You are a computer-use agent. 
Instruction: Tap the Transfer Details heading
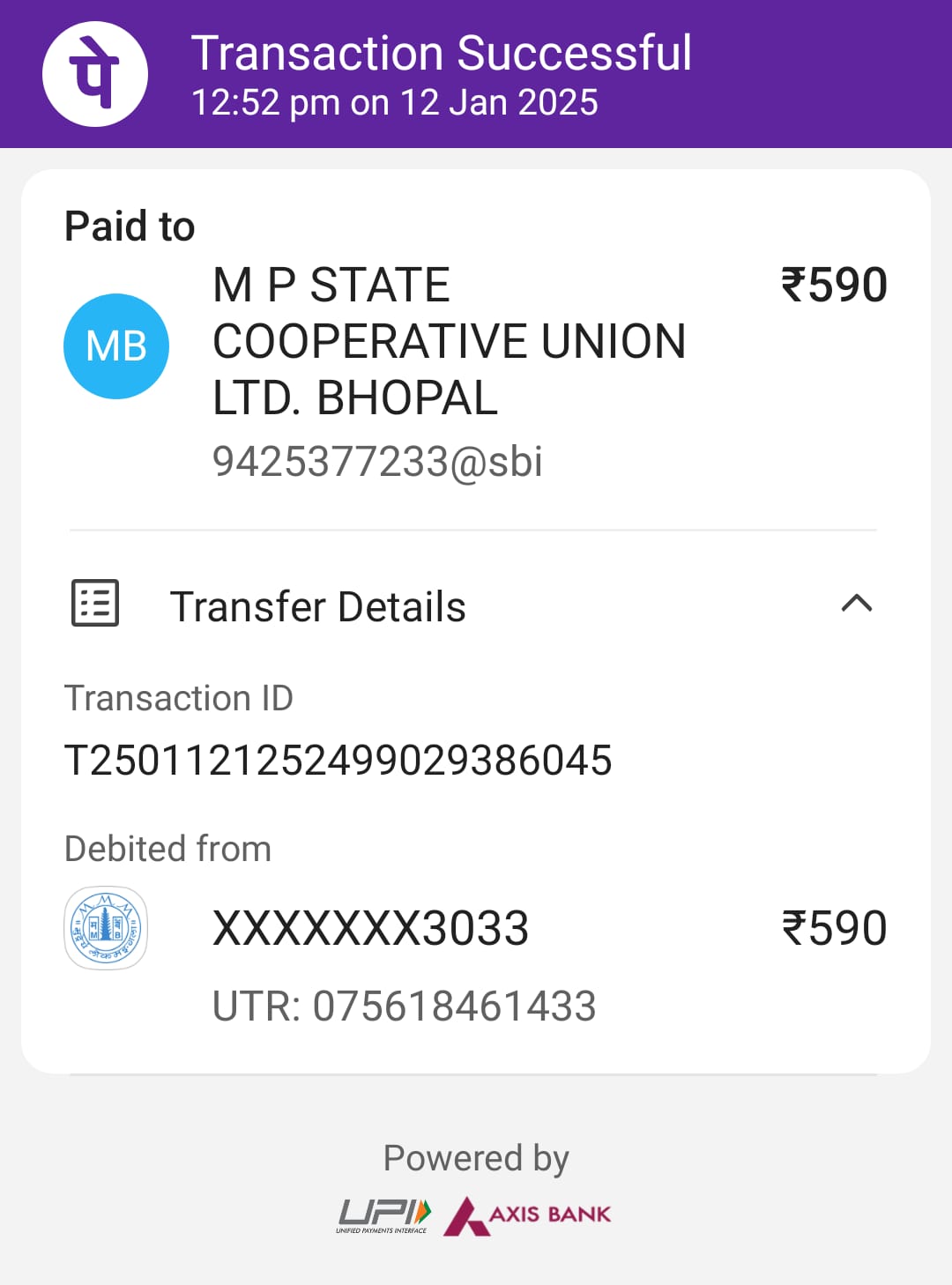pos(317,607)
